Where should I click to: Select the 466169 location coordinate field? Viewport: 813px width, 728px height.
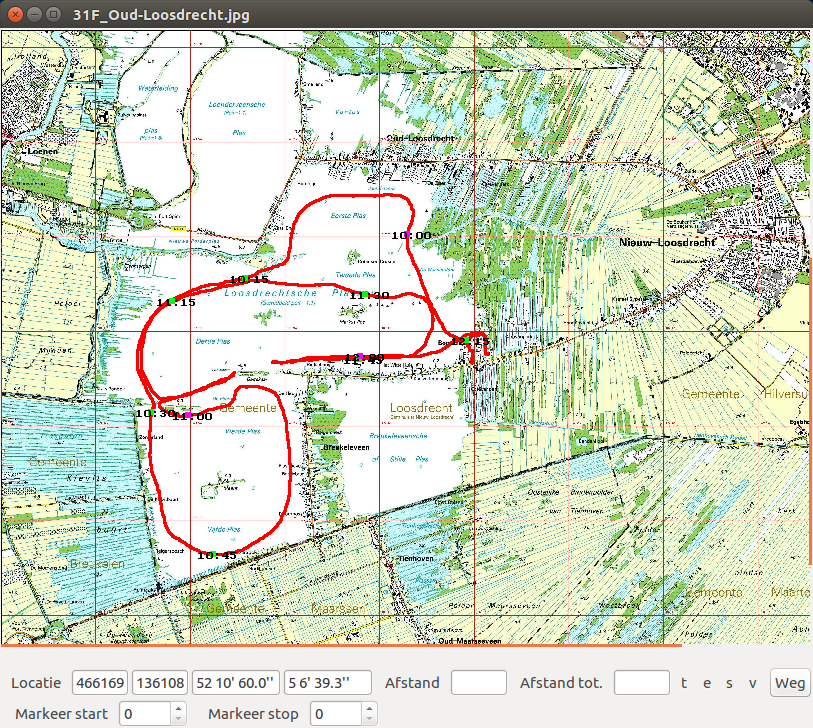100,683
